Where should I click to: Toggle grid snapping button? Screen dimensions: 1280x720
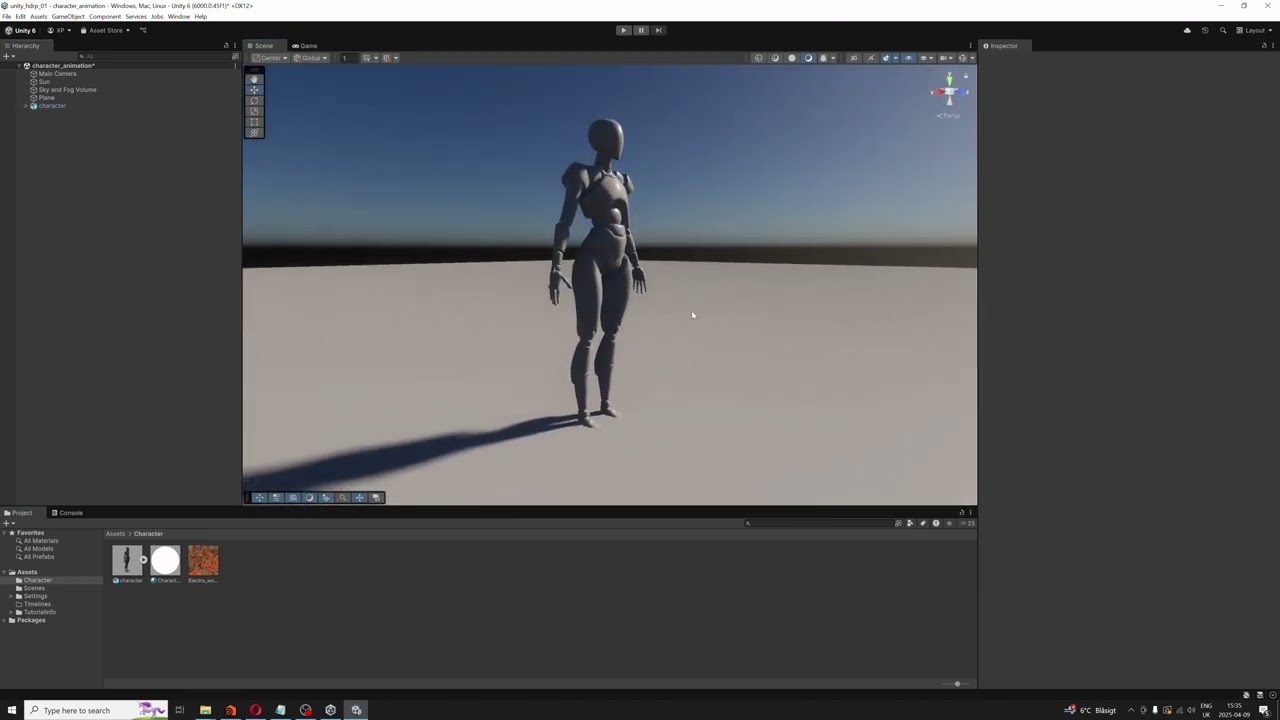point(388,58)
